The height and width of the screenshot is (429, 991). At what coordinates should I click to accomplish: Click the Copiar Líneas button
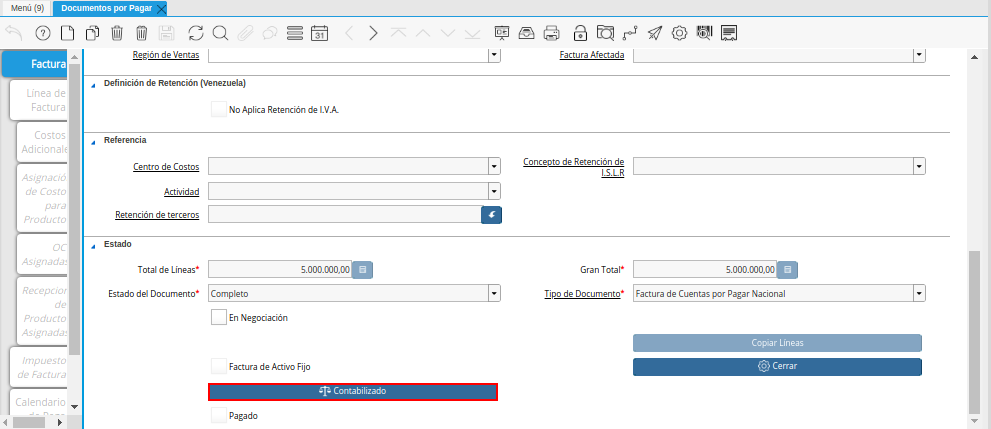(777, 343)
